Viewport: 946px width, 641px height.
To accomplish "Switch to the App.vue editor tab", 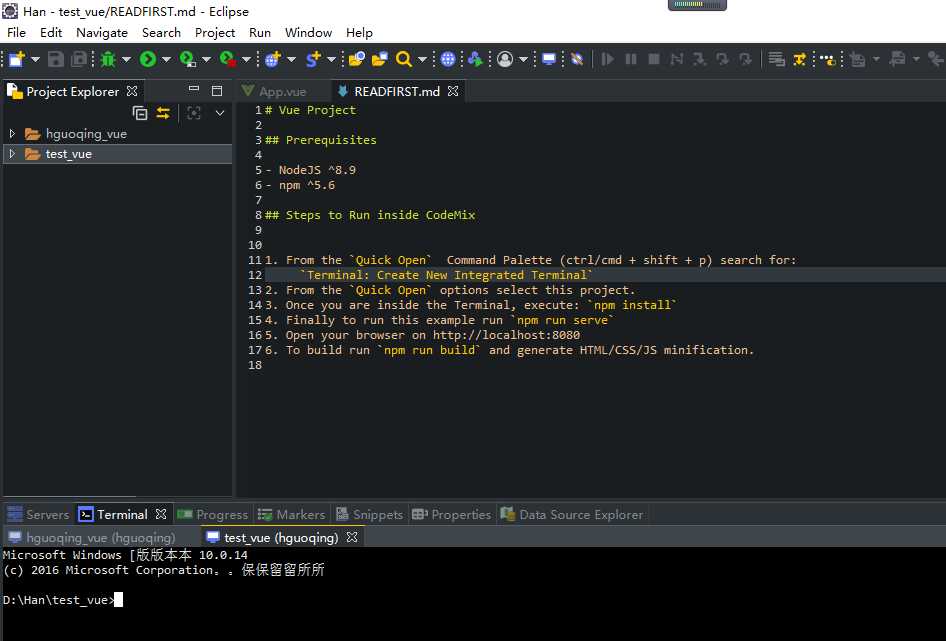I will pyautogui.click(x=282, y=91).
